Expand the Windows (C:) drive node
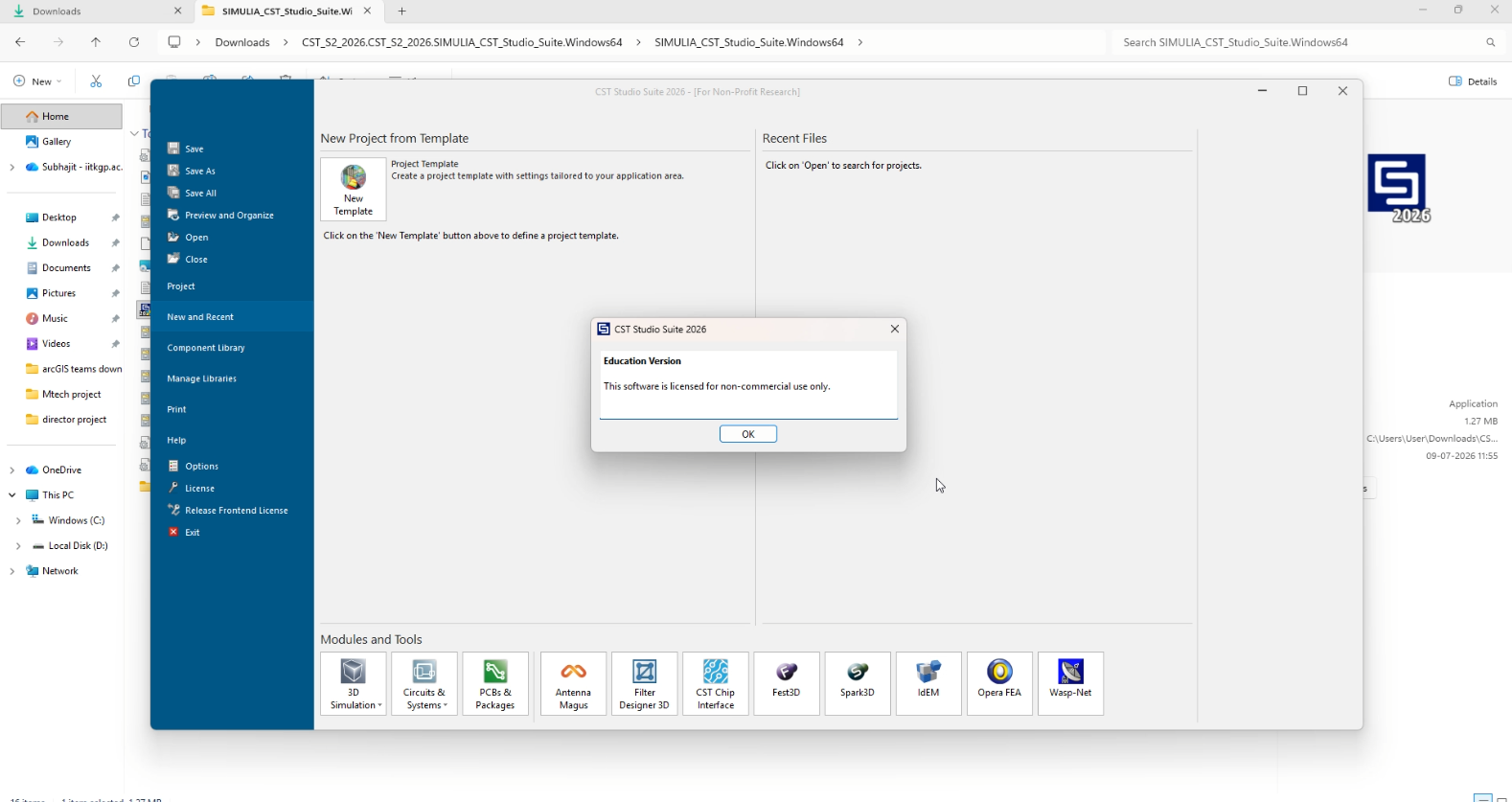This screenshot has width=1512, height=802. click(x=18, y=520)
